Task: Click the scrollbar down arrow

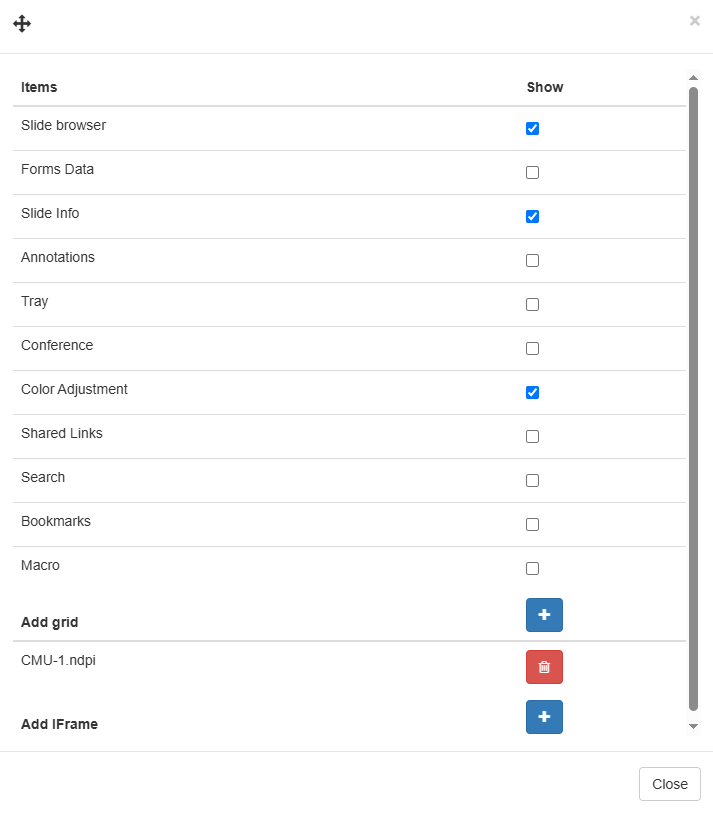Action: point(693,726)
